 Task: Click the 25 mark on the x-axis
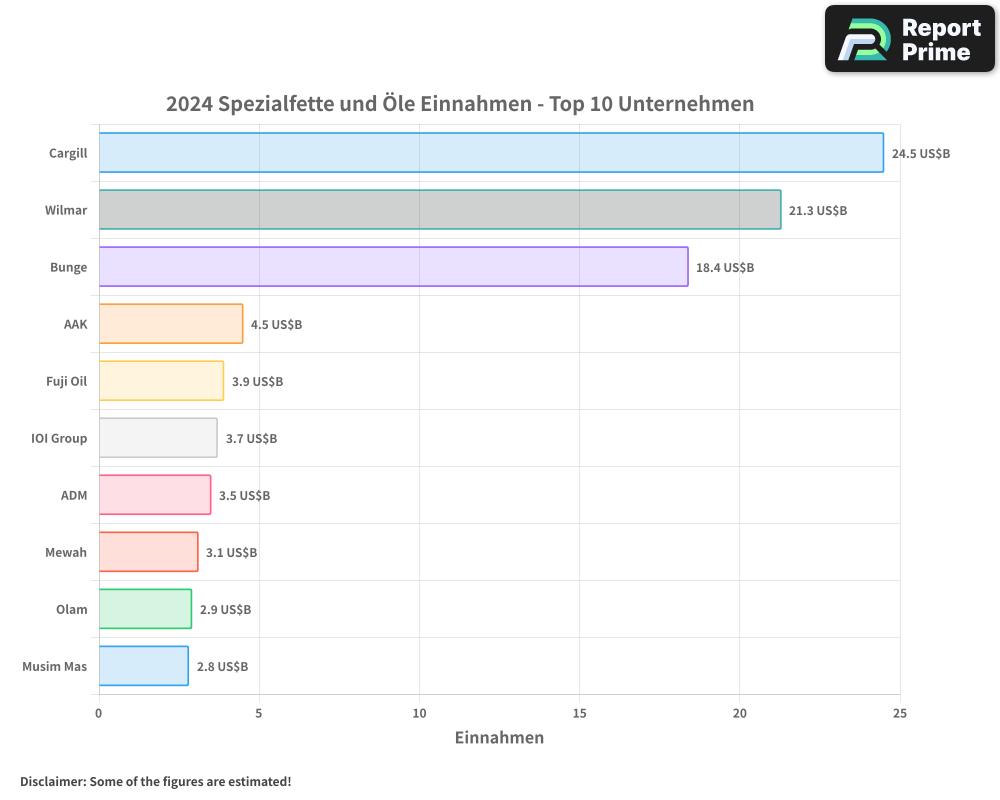pos(899,713)
